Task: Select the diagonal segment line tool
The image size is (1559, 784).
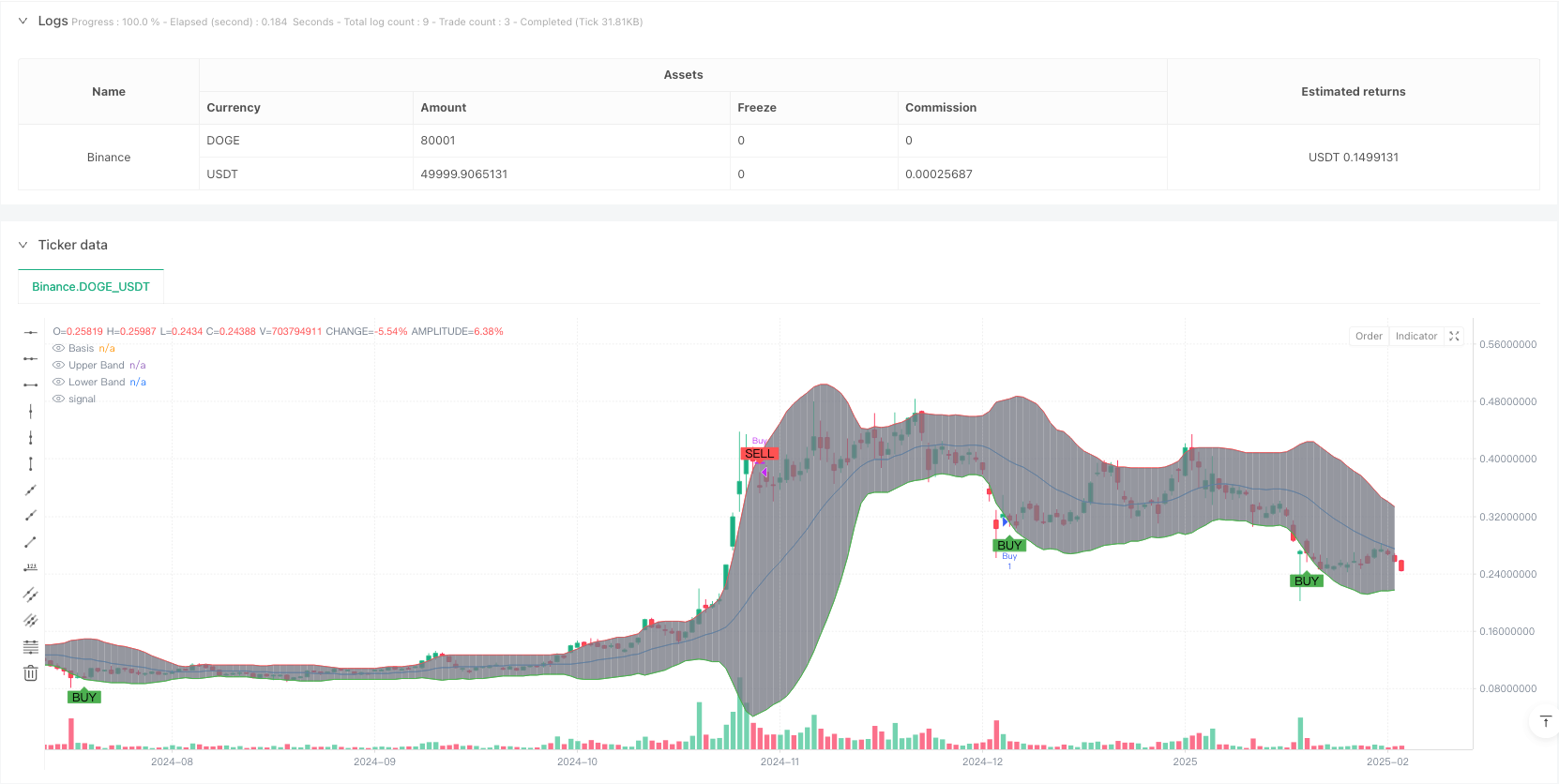Action: coord(30,542)
